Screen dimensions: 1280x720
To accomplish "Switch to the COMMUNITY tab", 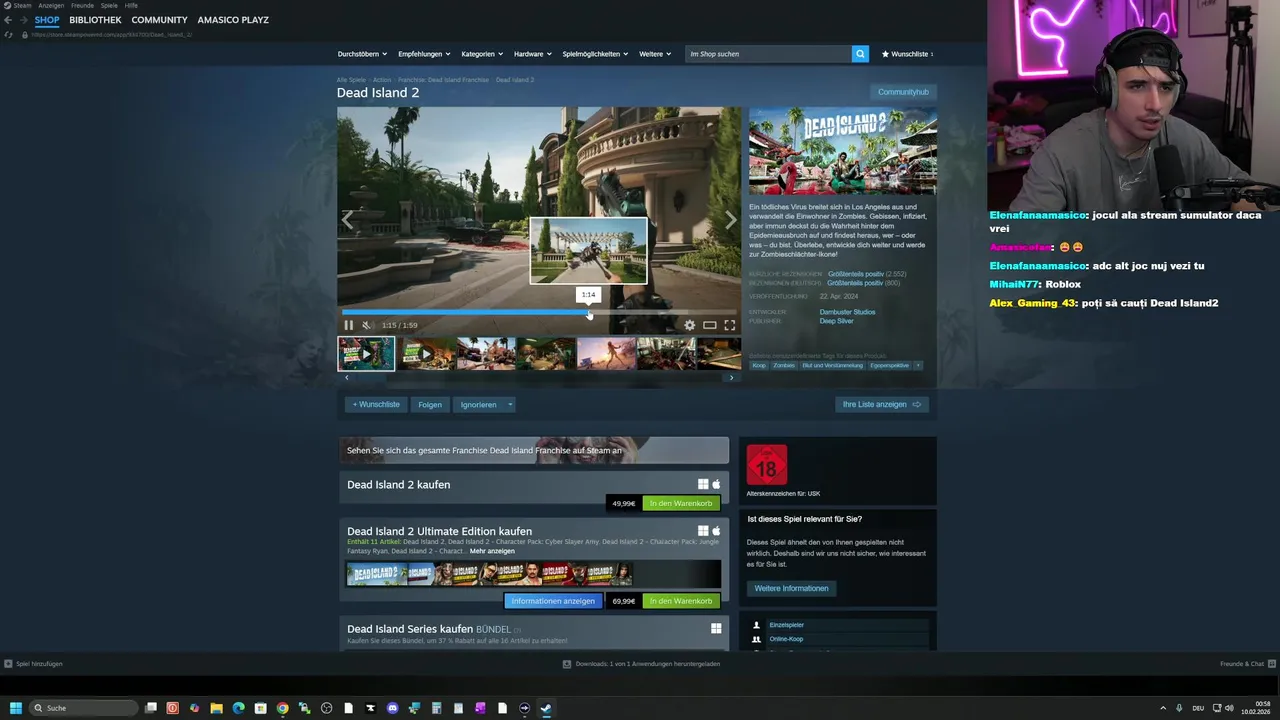I will [x=159, y=20].
